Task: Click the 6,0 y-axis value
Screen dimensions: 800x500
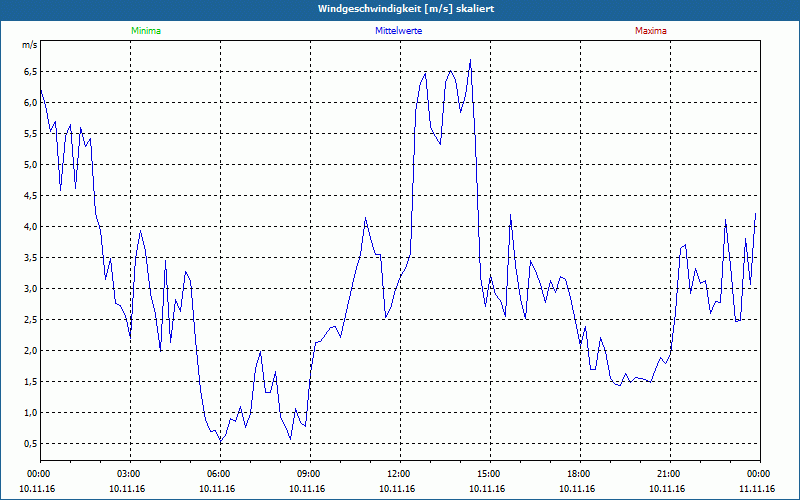Action: (31, 103)
